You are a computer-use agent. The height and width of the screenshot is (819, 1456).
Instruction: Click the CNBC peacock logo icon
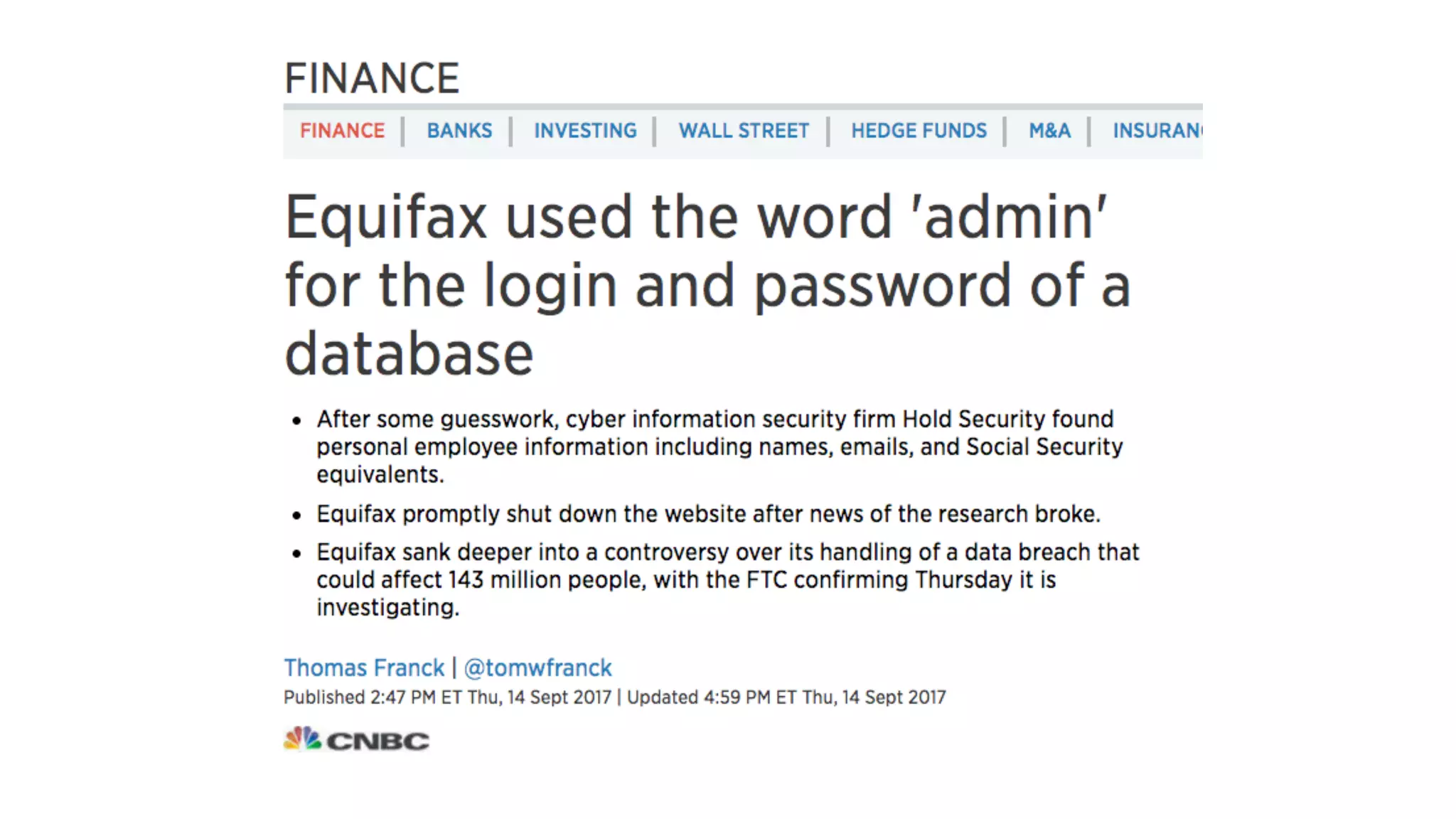pyautogui.click(x=301, y=739)
